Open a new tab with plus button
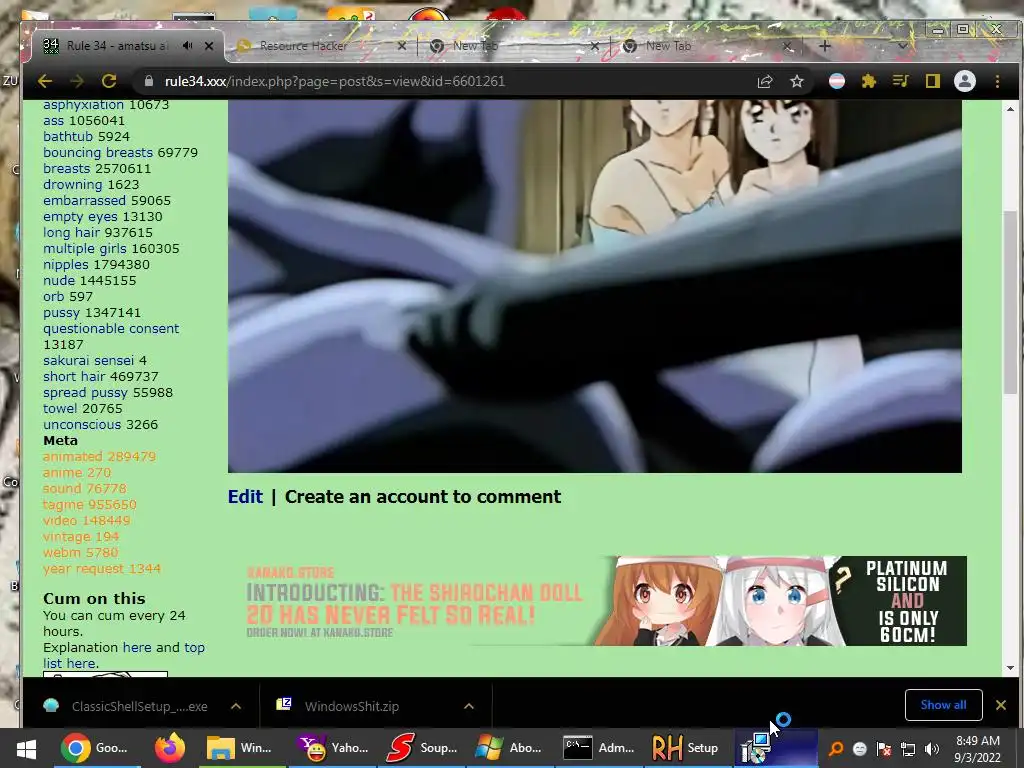 [x=824, y=46]
